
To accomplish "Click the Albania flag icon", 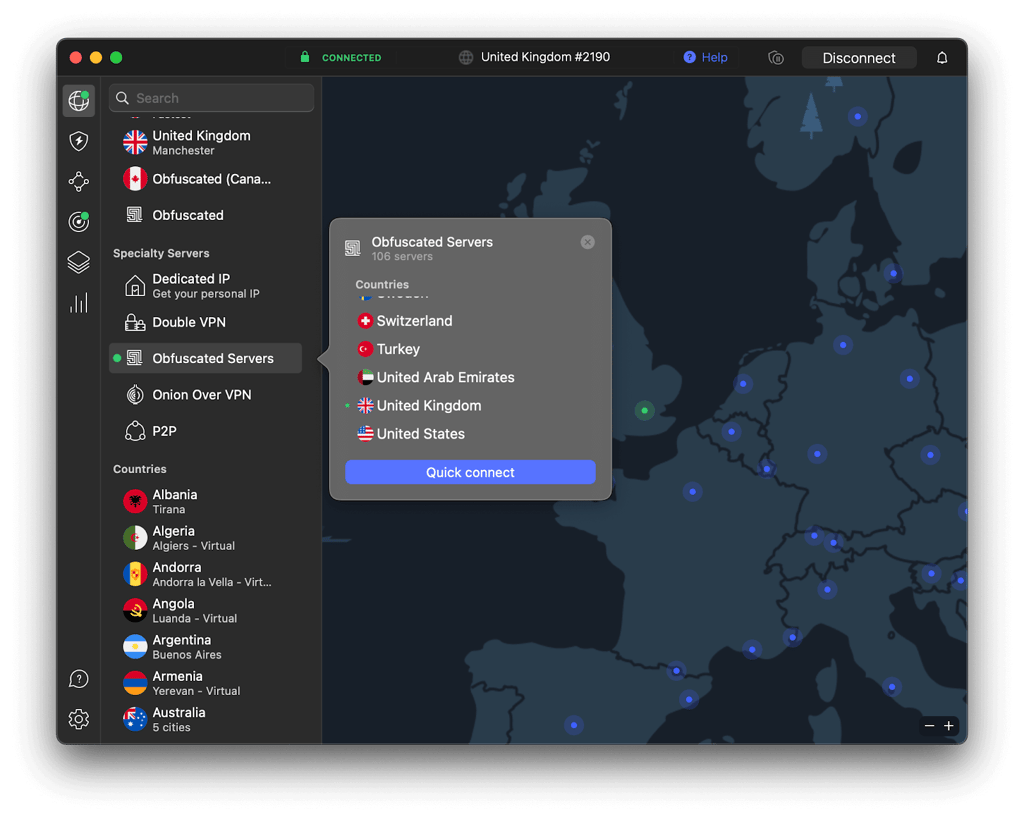I will tap(135, 502).
